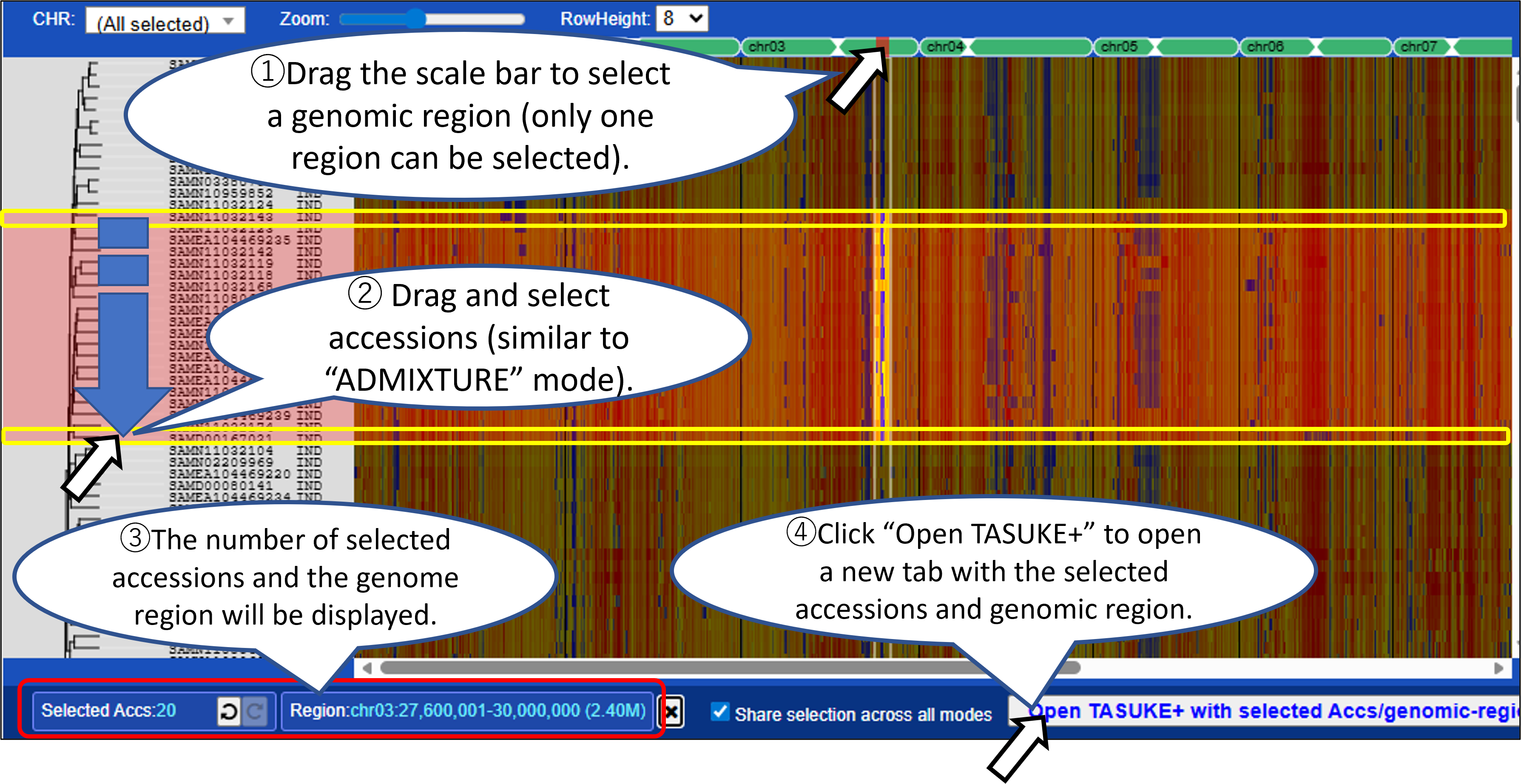Click the RowHeight label text
Viewport: 1521px width, 784px height.
pyautogui.click(x=605, y=19)
